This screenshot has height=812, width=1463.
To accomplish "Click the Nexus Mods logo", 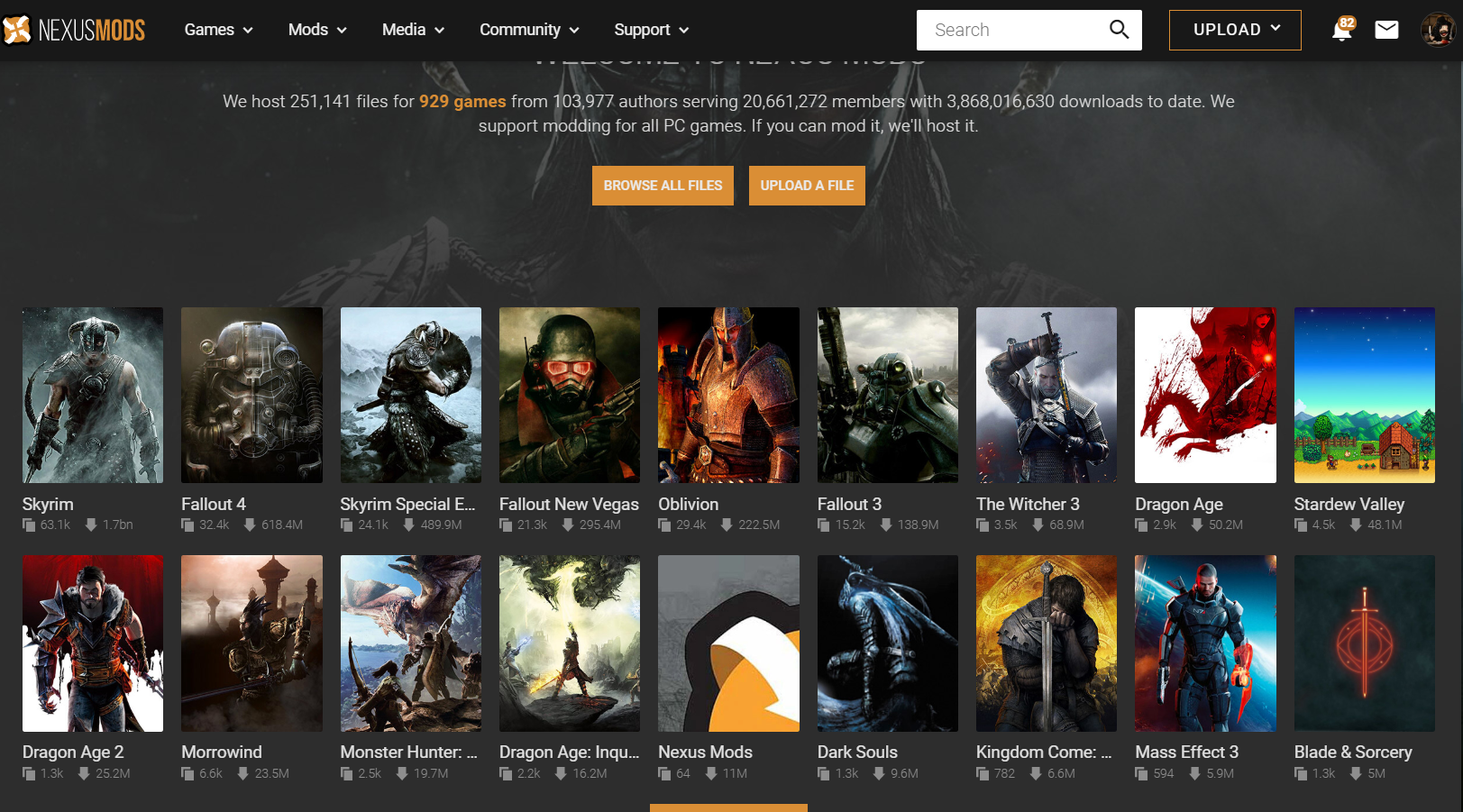I will point(73,30).
